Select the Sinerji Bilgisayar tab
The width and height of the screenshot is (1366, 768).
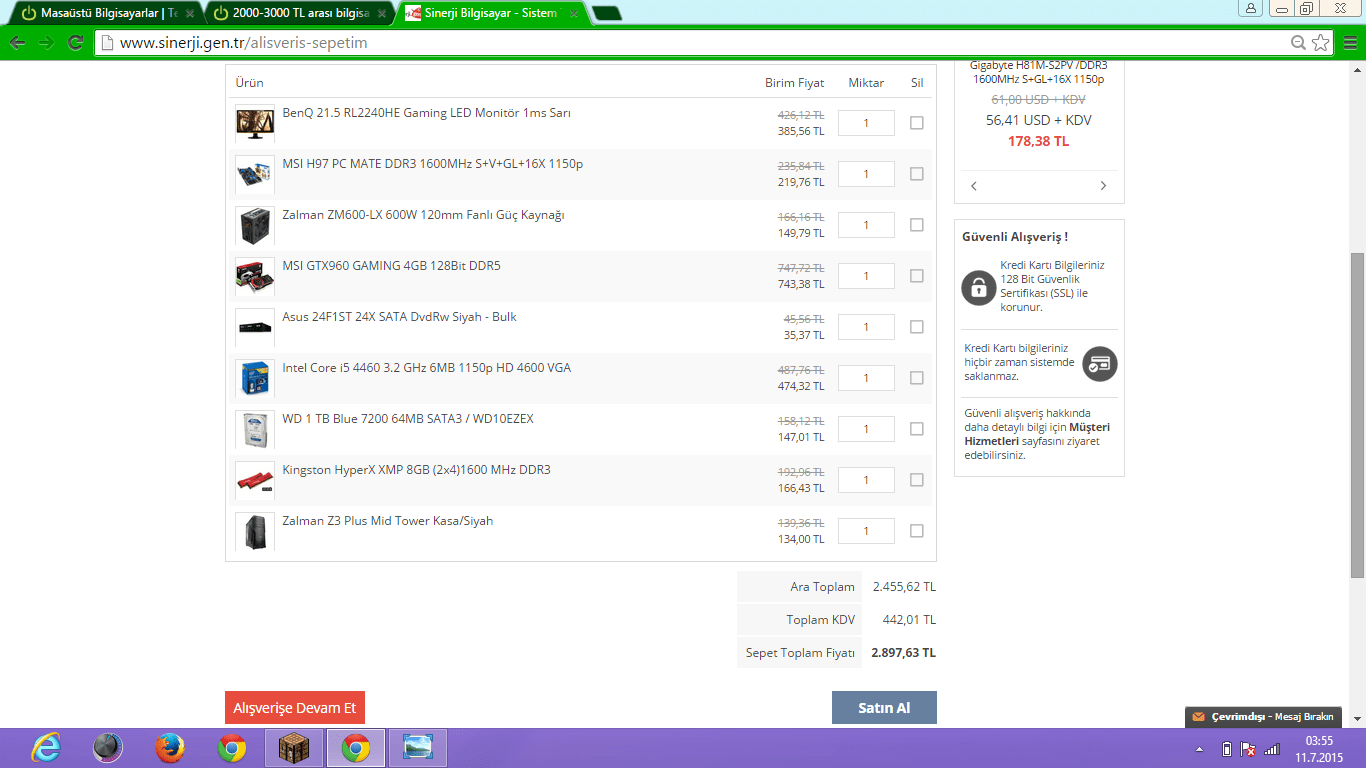(490, 14)
